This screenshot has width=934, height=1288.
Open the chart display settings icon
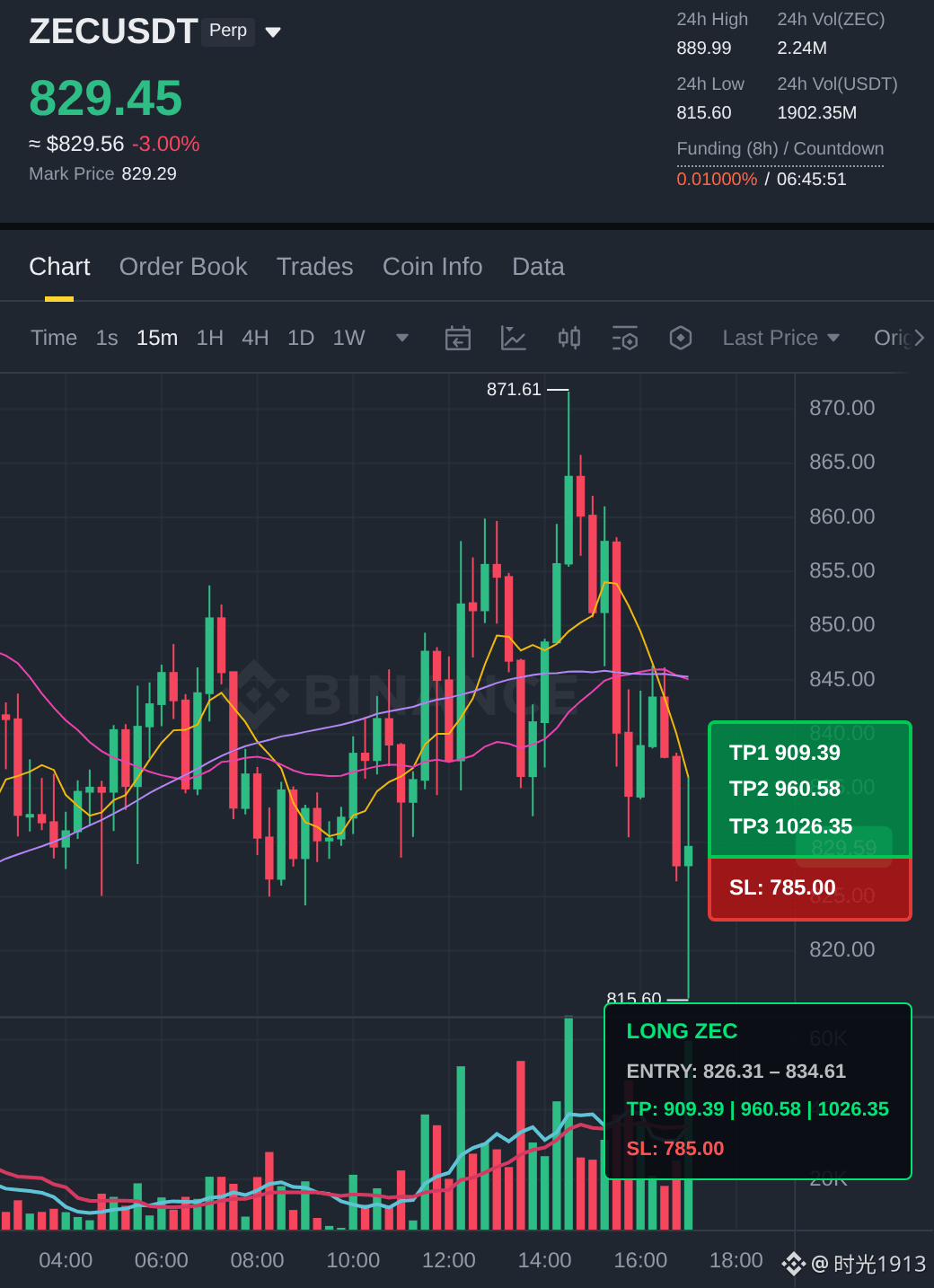tap(625, 338)
